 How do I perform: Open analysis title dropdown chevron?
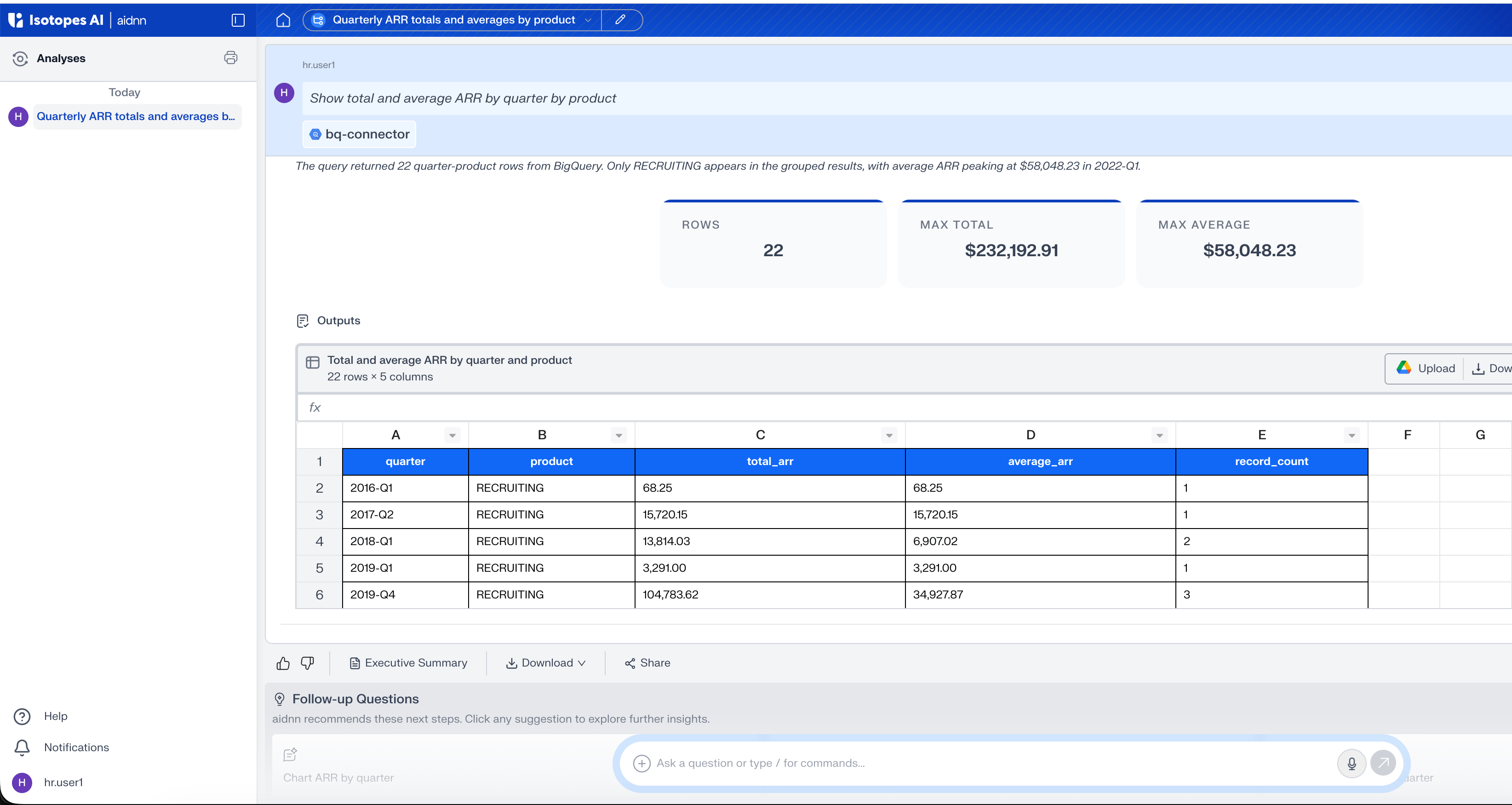[588, 20]
